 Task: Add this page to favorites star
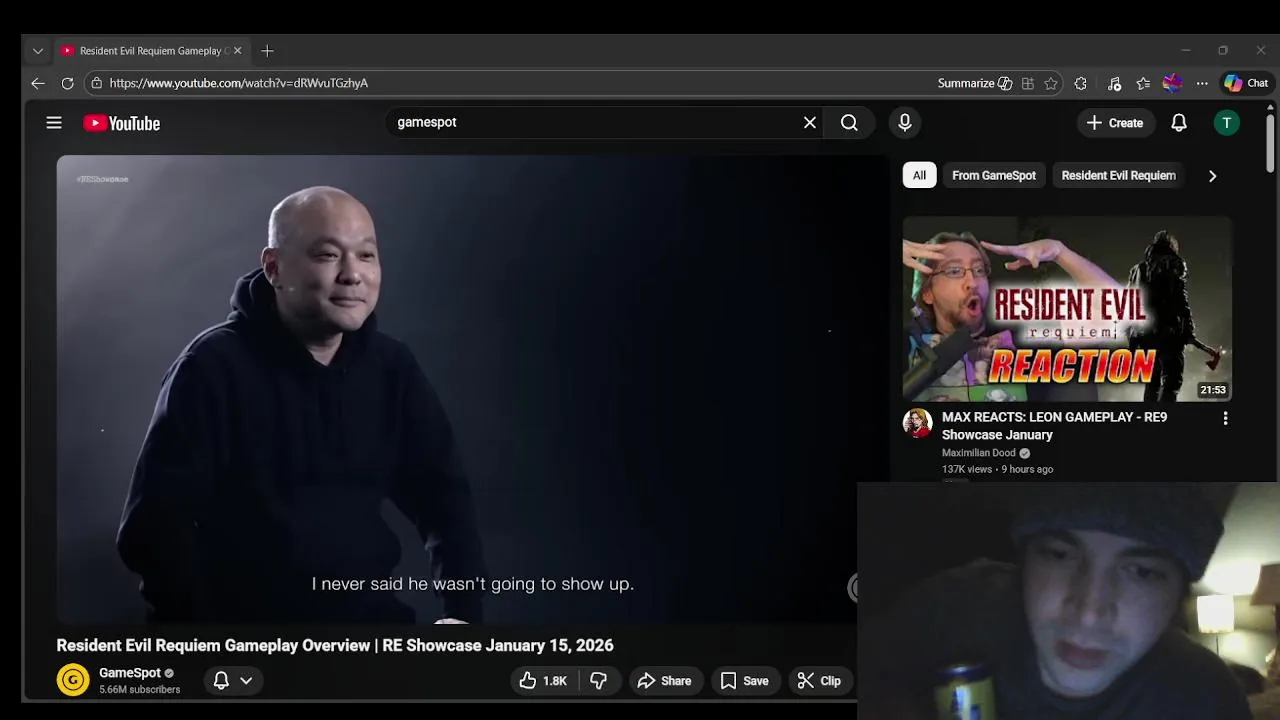[x=1051, y=83]
